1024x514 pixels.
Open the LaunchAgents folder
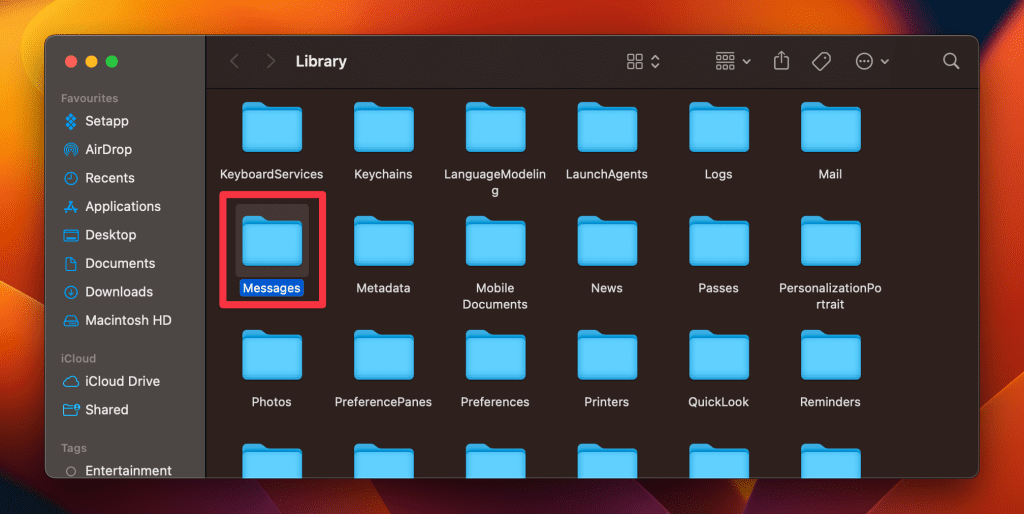click(607, 128)
